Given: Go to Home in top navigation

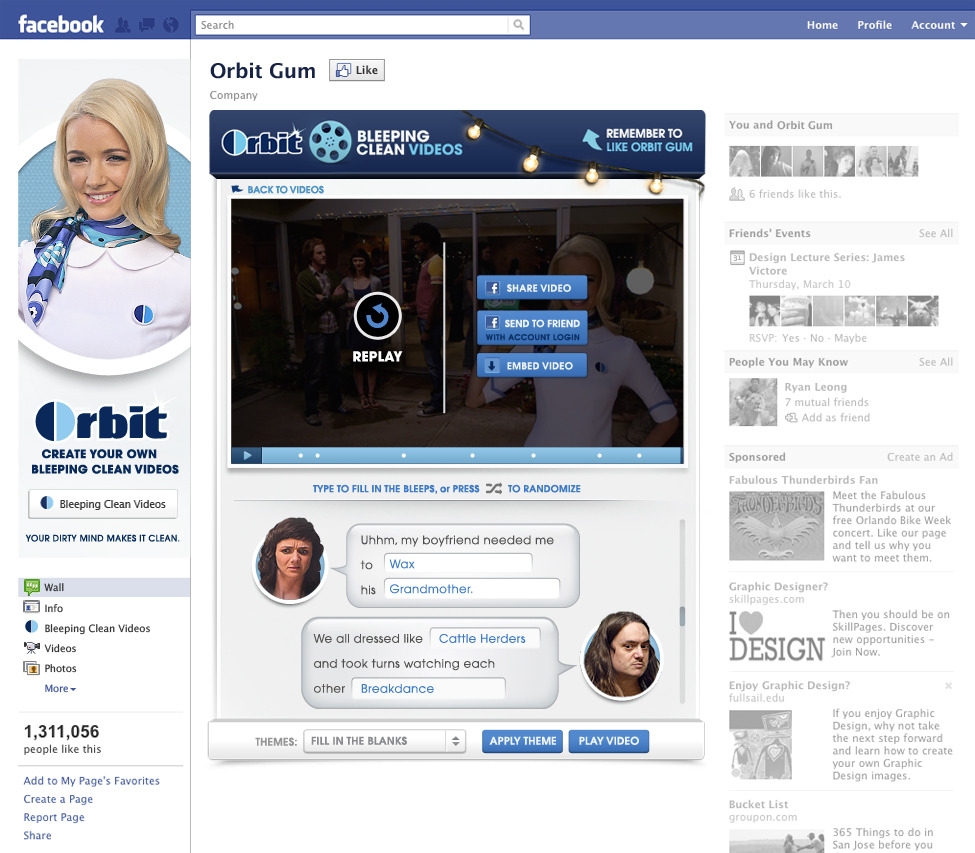Looking at the screenshot, I should click(822, 25).
